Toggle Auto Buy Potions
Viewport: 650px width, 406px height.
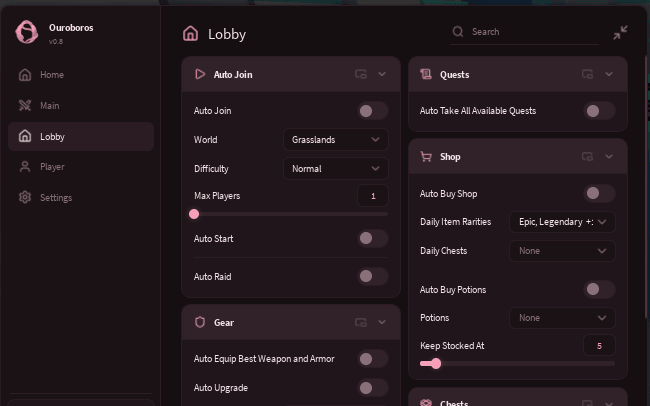(x=599, y=289)
